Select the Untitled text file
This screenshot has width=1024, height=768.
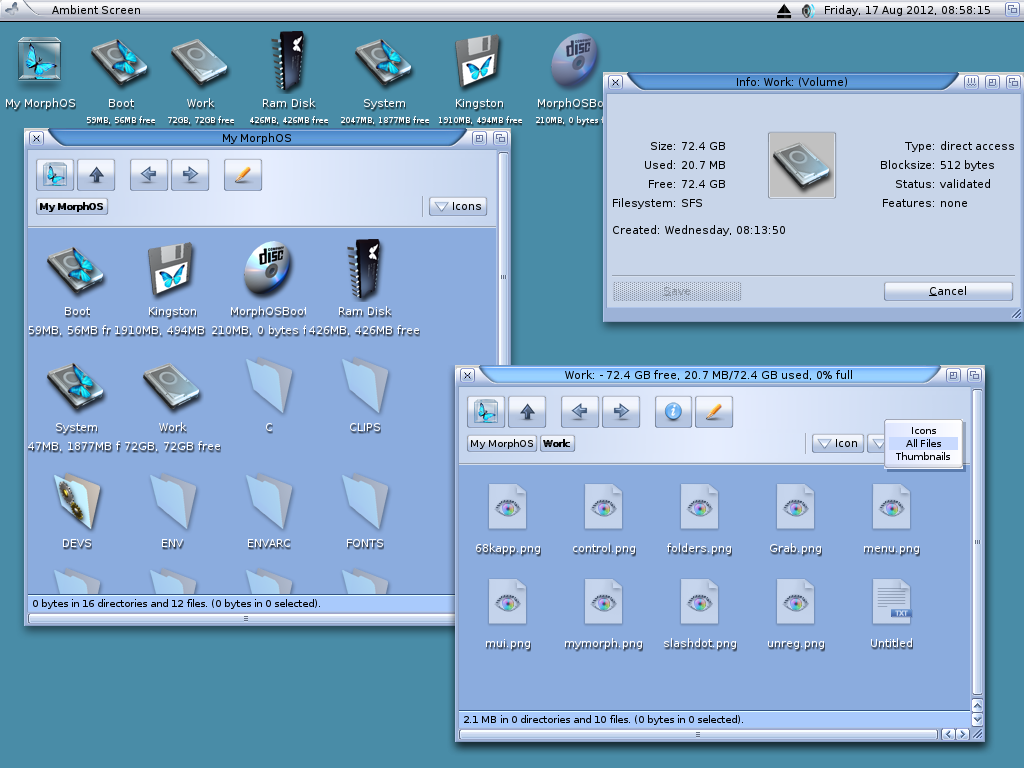pos(891,601)
